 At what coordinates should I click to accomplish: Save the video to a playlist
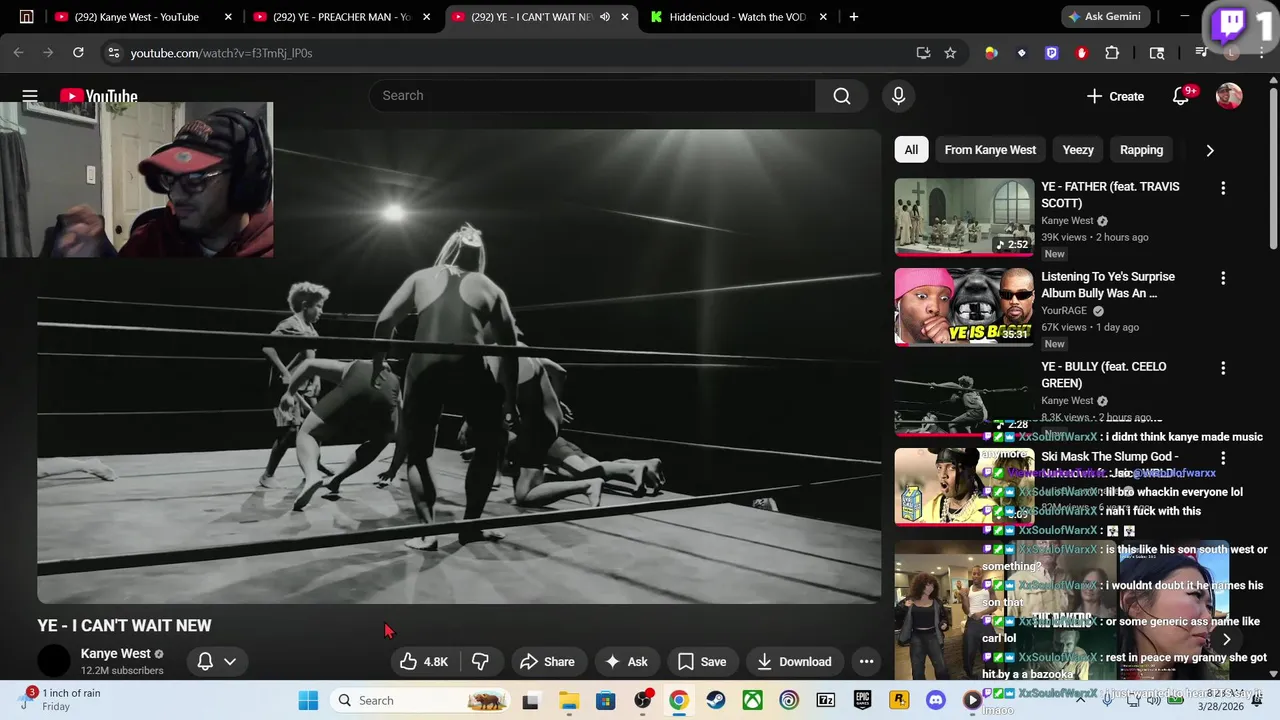coord(702,661)
